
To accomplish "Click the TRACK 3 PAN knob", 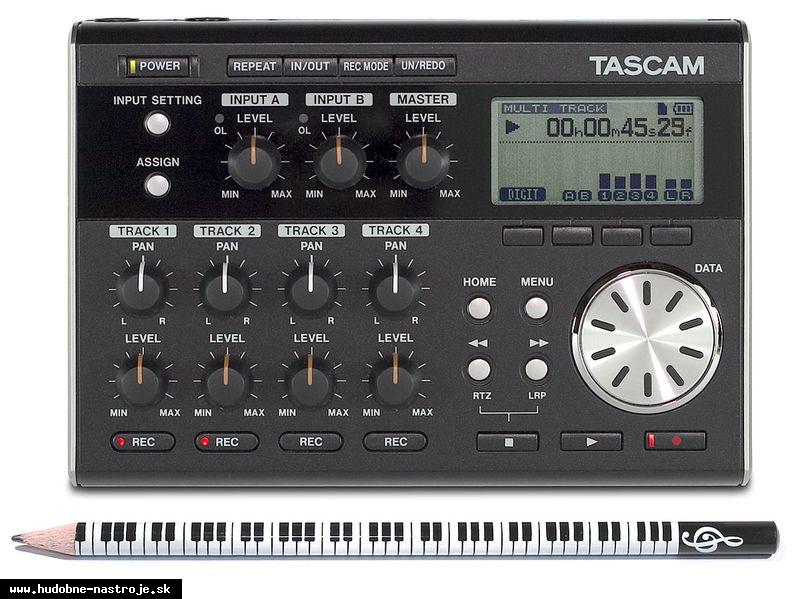I will coord(310,290).
